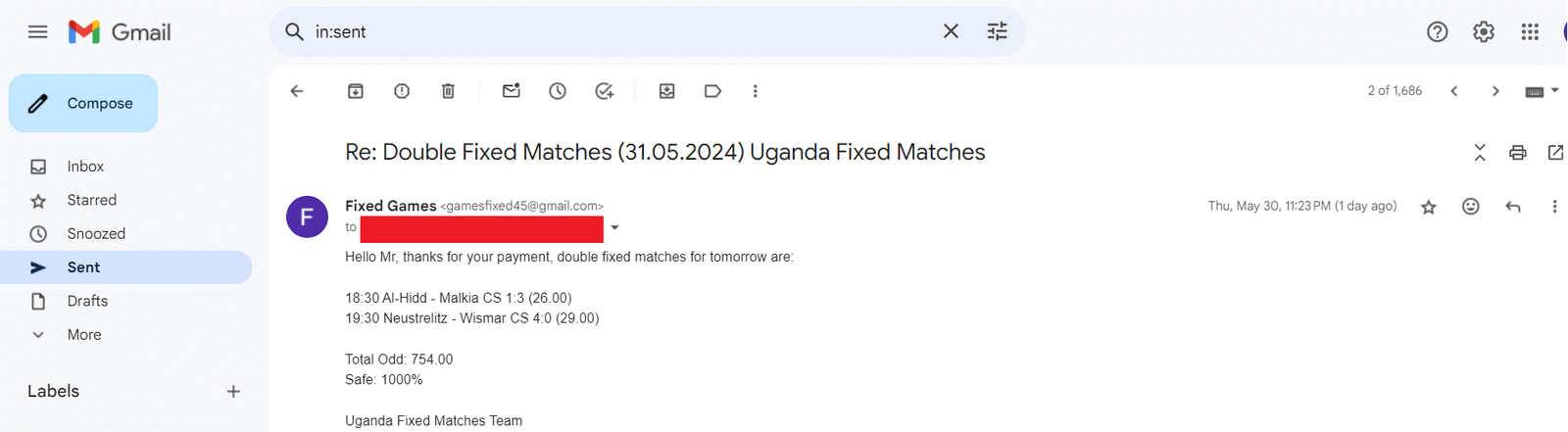1568x432 pixels.
Task: Toggle the main menu hamburger
Action: [38, 32]
